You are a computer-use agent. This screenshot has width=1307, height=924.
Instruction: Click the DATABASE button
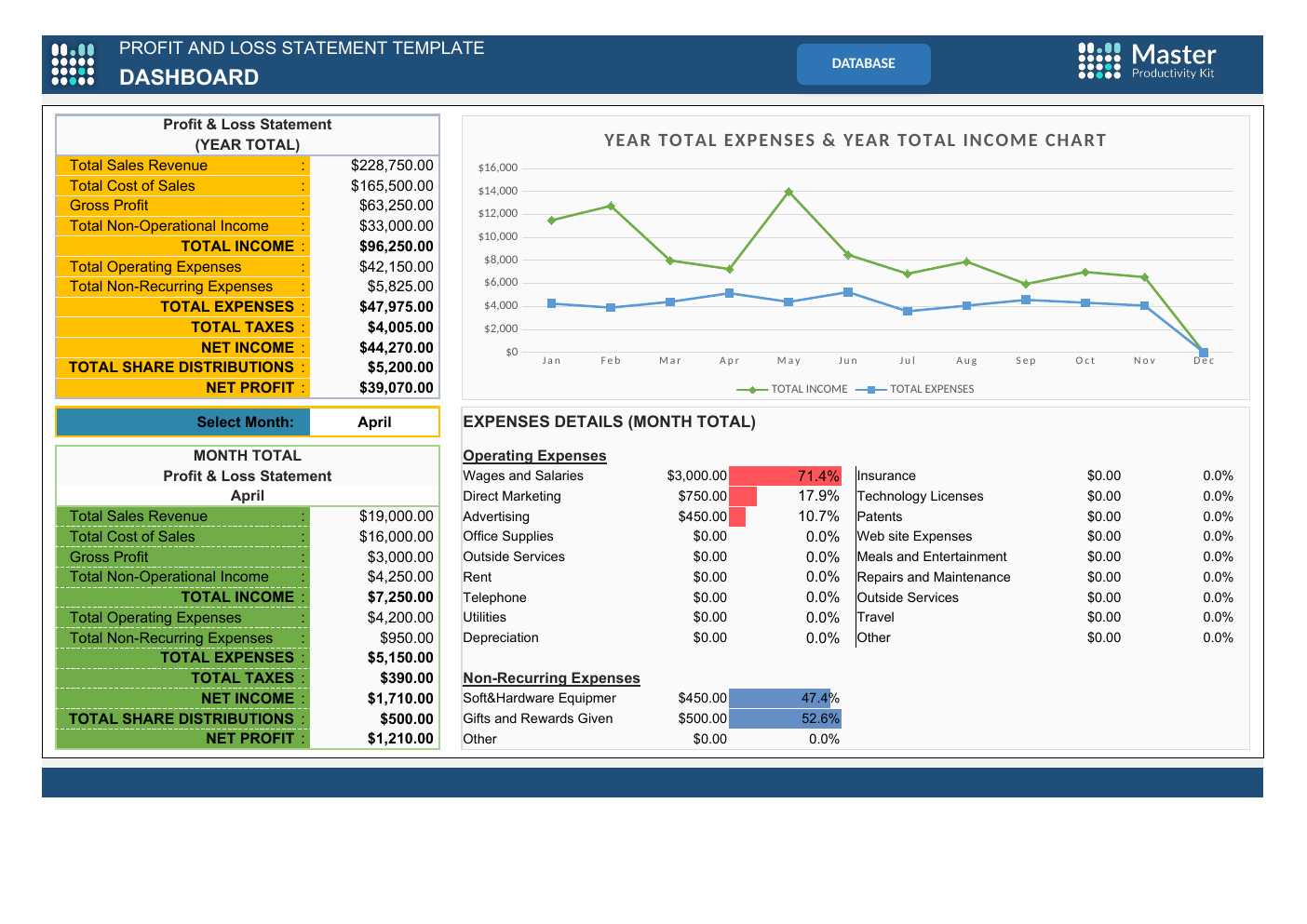[863, 64]
